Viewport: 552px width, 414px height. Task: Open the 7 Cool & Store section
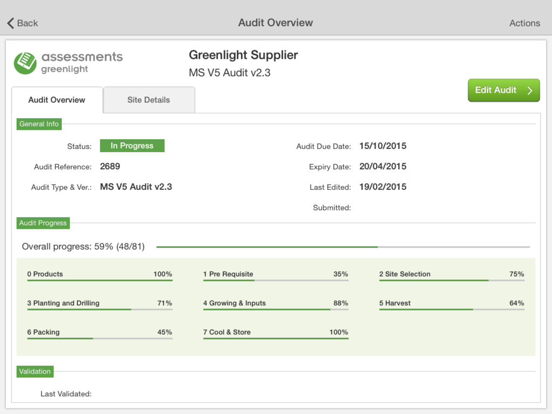[x=276, y=334]
